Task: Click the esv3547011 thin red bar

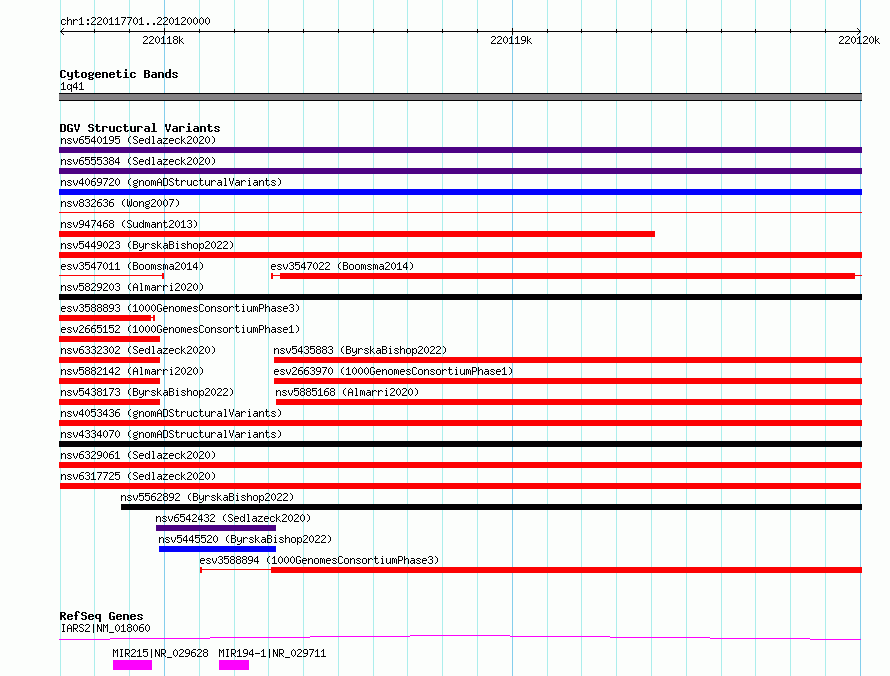Action: tap(112, 276)
